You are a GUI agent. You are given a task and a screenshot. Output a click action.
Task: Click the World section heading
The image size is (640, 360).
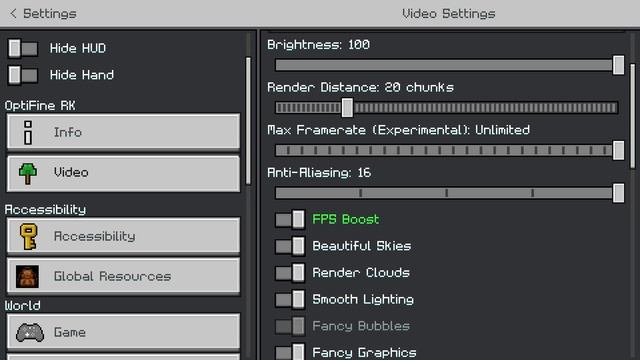pyautogui.click(x=22, y=306)
